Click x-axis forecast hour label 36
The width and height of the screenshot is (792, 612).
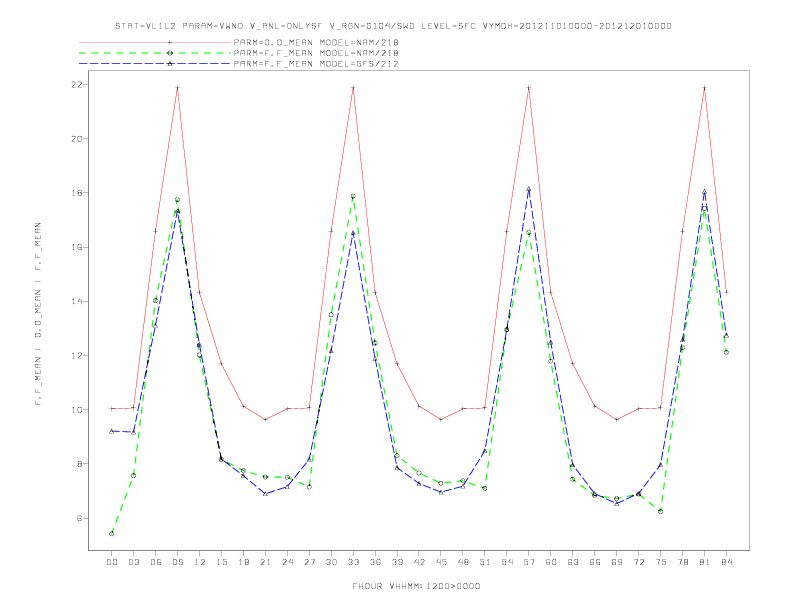click(x=375, y=562)
